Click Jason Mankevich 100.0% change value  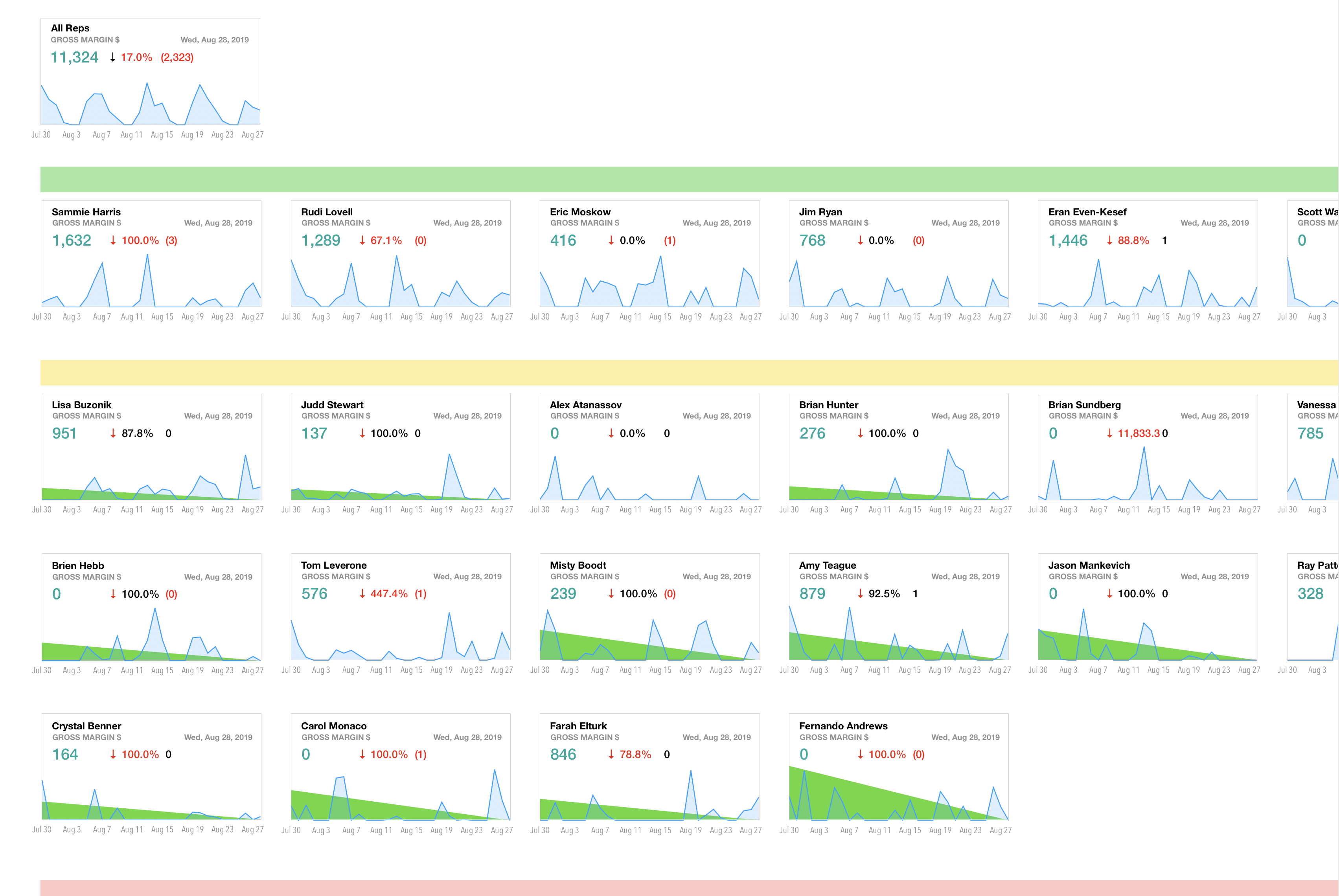pos(1136,594)
